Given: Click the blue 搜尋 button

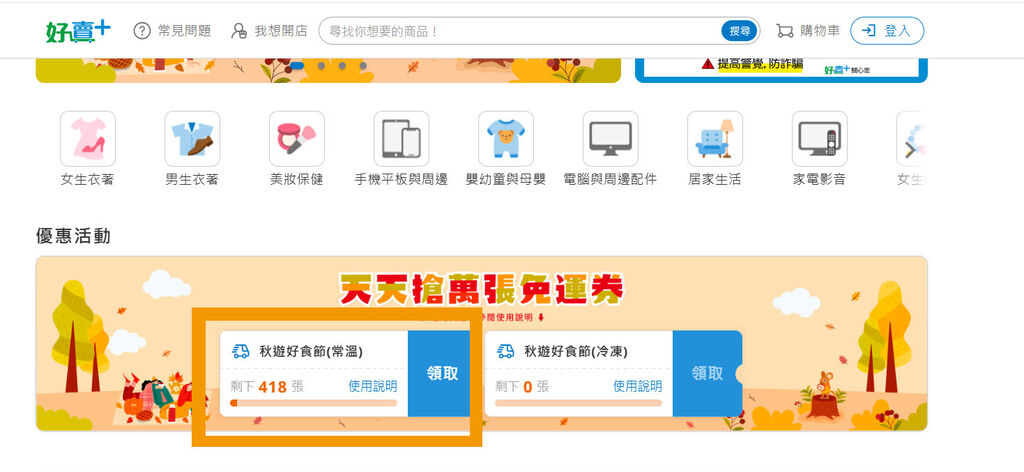Looking at the screenshot, I should pyautogui.click(x=739, y=31).
